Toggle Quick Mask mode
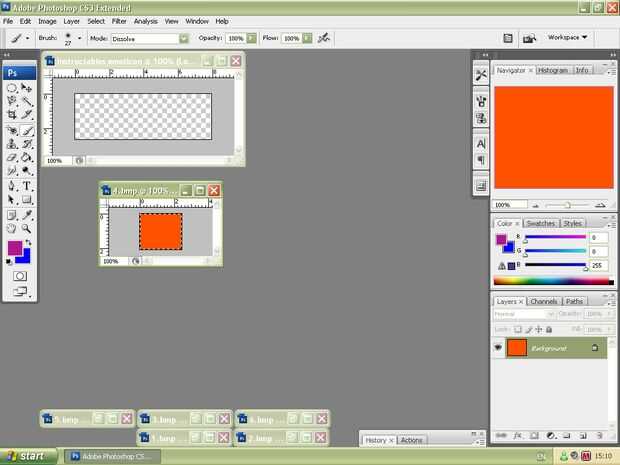This screenshot has height=465, width=620. [20, 276]
